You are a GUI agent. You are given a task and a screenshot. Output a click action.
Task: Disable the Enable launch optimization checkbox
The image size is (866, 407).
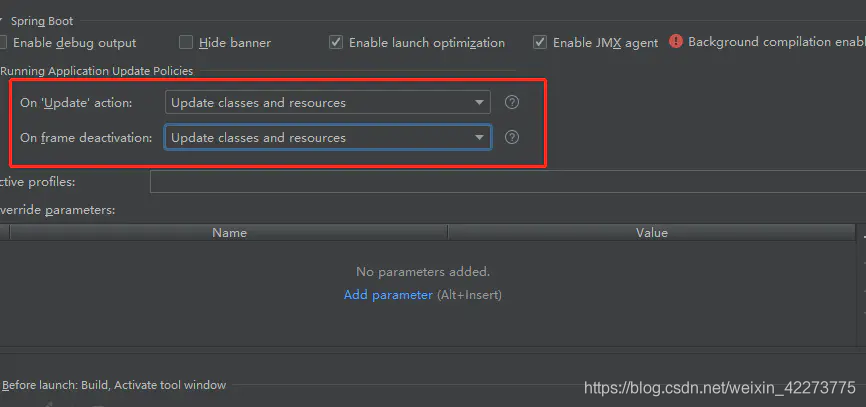pos(336,43)
